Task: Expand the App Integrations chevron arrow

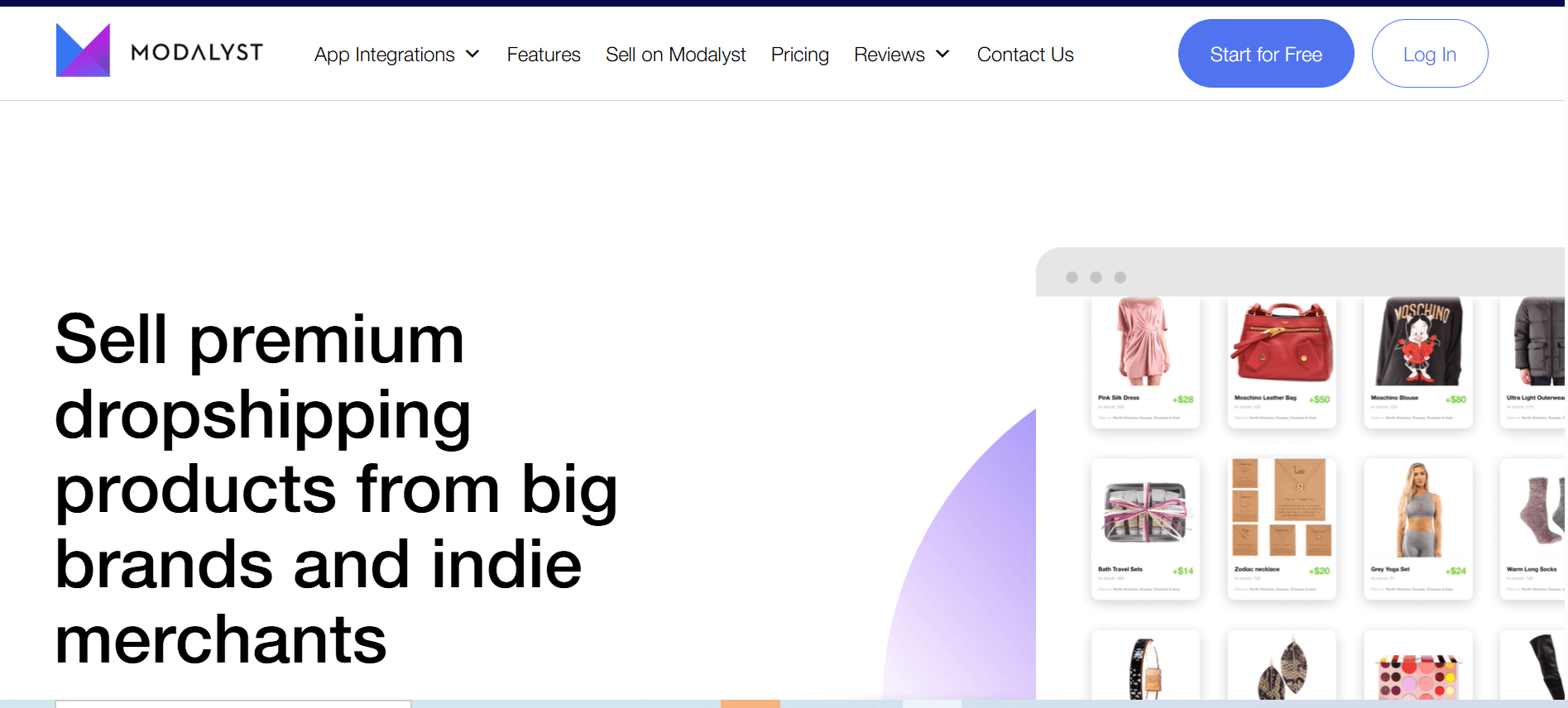Action: (x=472, y=55)
